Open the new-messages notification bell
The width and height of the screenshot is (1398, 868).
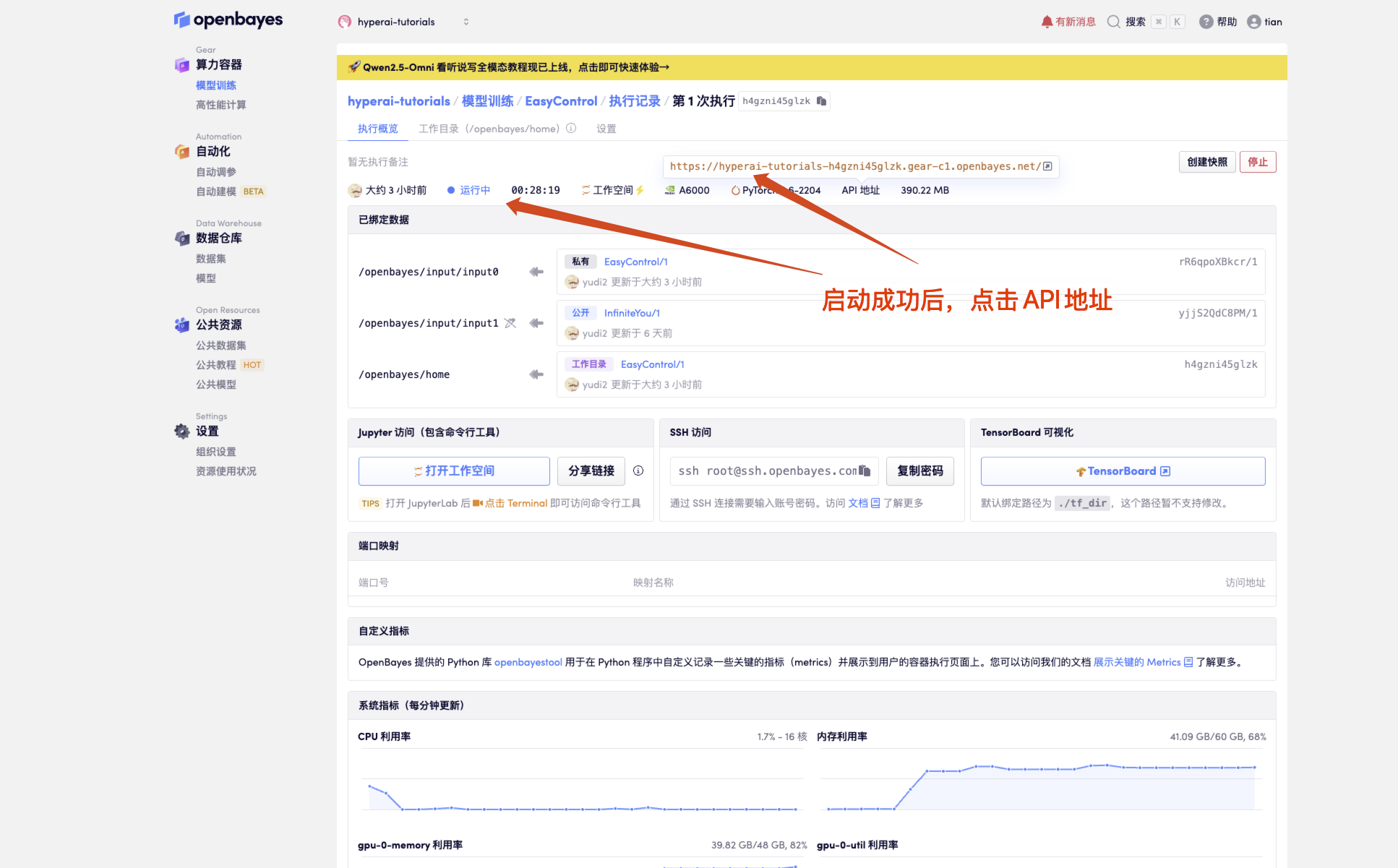pos(1068,22)
